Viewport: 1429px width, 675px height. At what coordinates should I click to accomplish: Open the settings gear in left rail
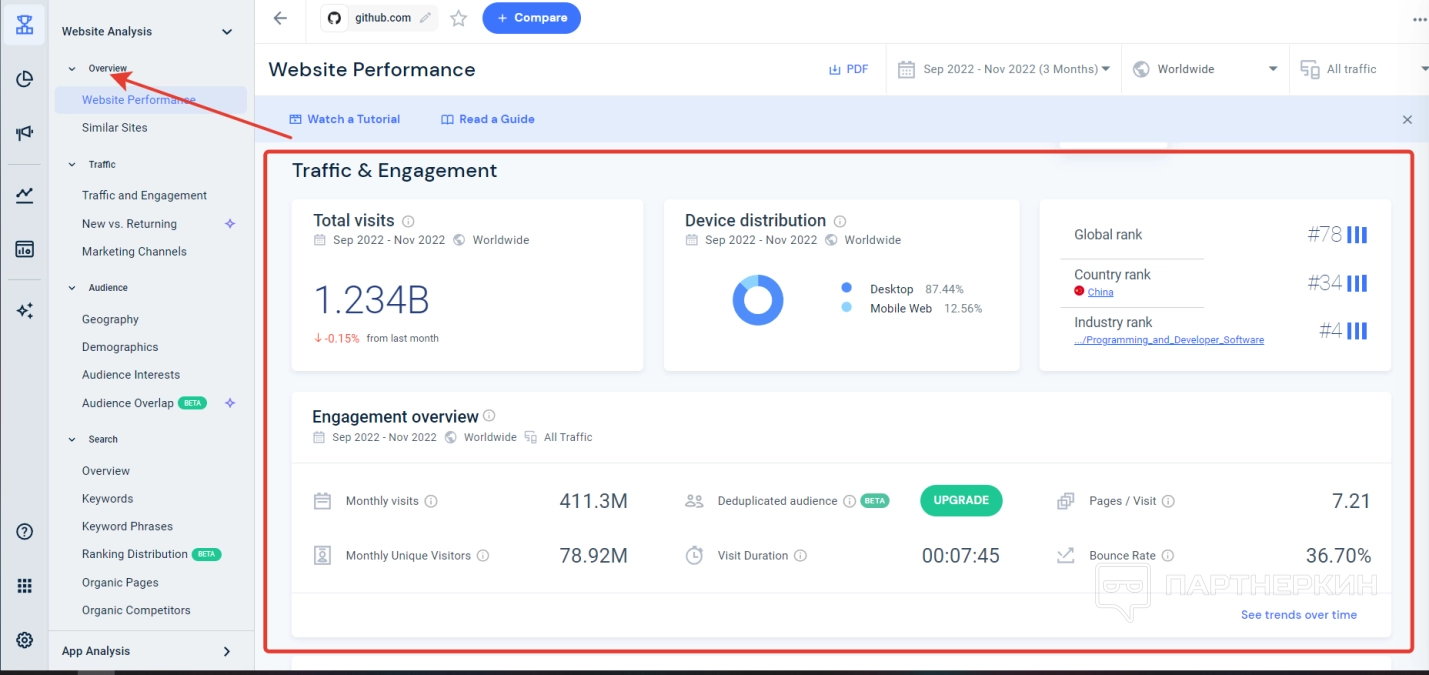point(25,640)
